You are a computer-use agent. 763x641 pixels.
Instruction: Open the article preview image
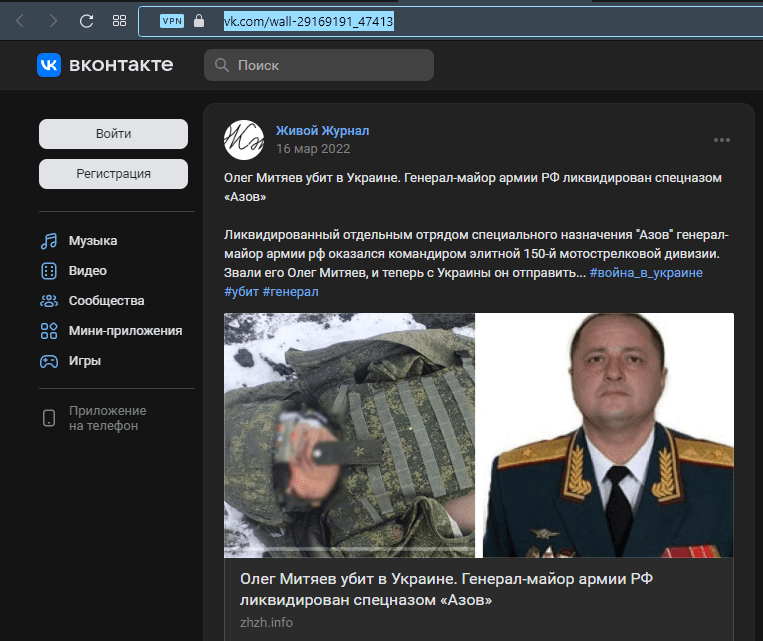[x=479, y=435]
